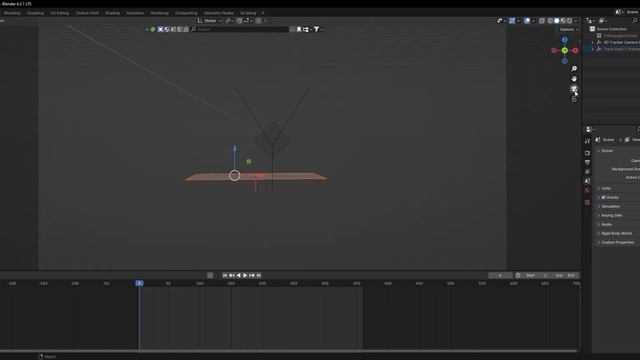Open the Animation workspace tab
Viewport: 640px width, 360px height.
click(x=135, y=13)
